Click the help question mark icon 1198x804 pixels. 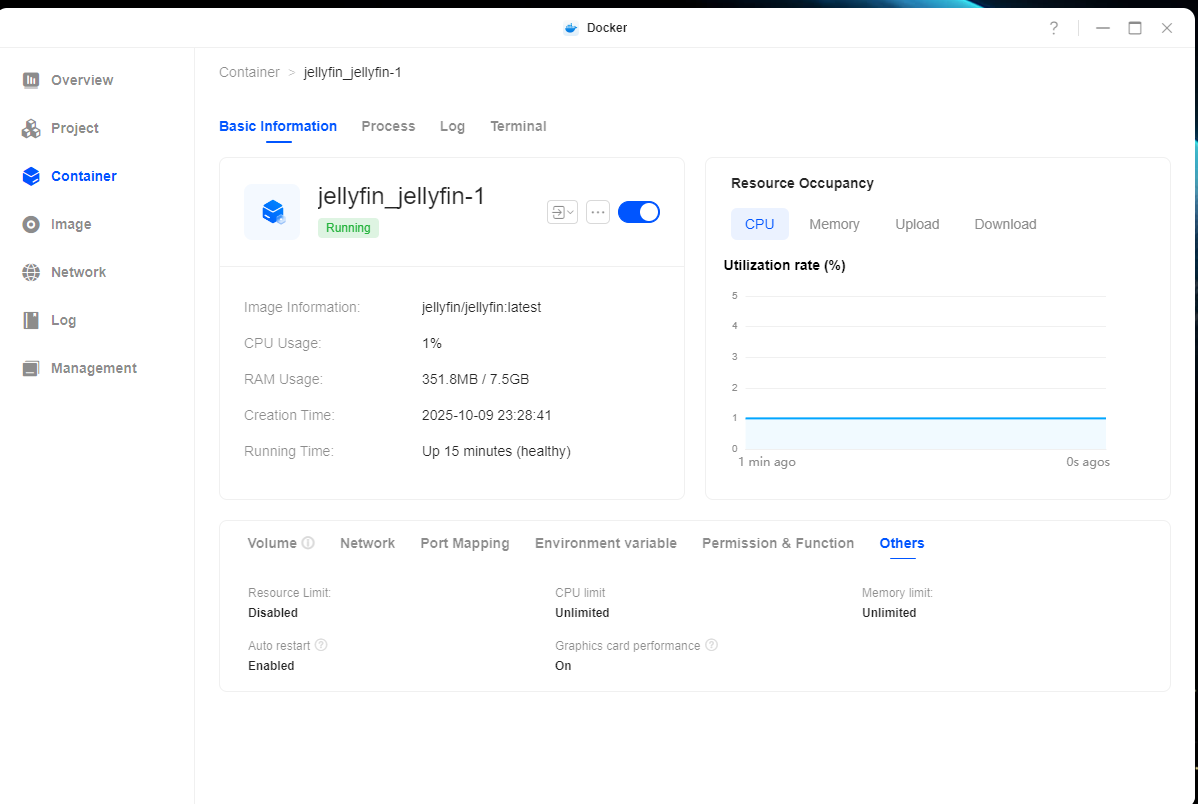pyautogui.click(x=1053, y=28)
